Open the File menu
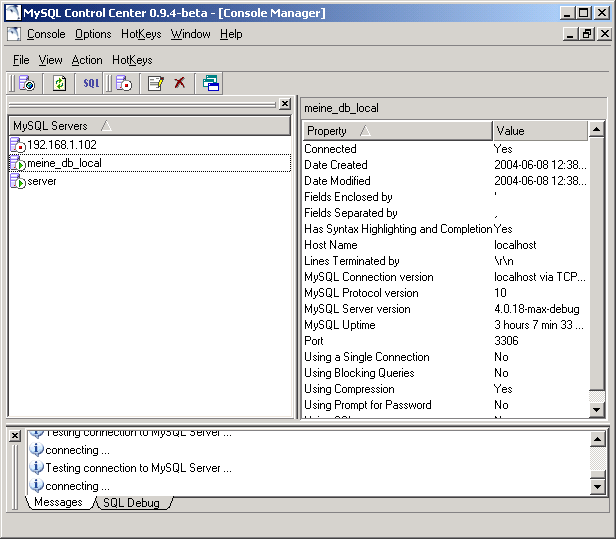Image resolution: width=616 pixels, height=539 pixels. (21, 60)
